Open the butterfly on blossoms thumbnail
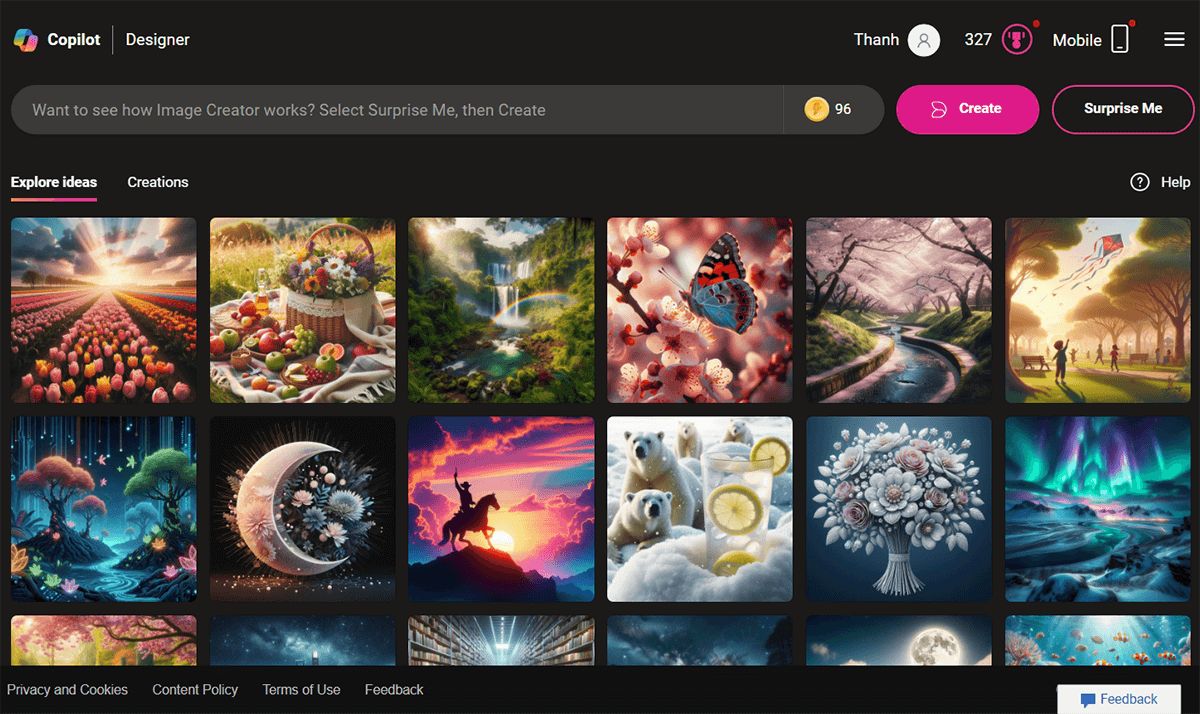Image resolution: width=1200 pixels, height=714 pixels. click(x=700, y=310)
